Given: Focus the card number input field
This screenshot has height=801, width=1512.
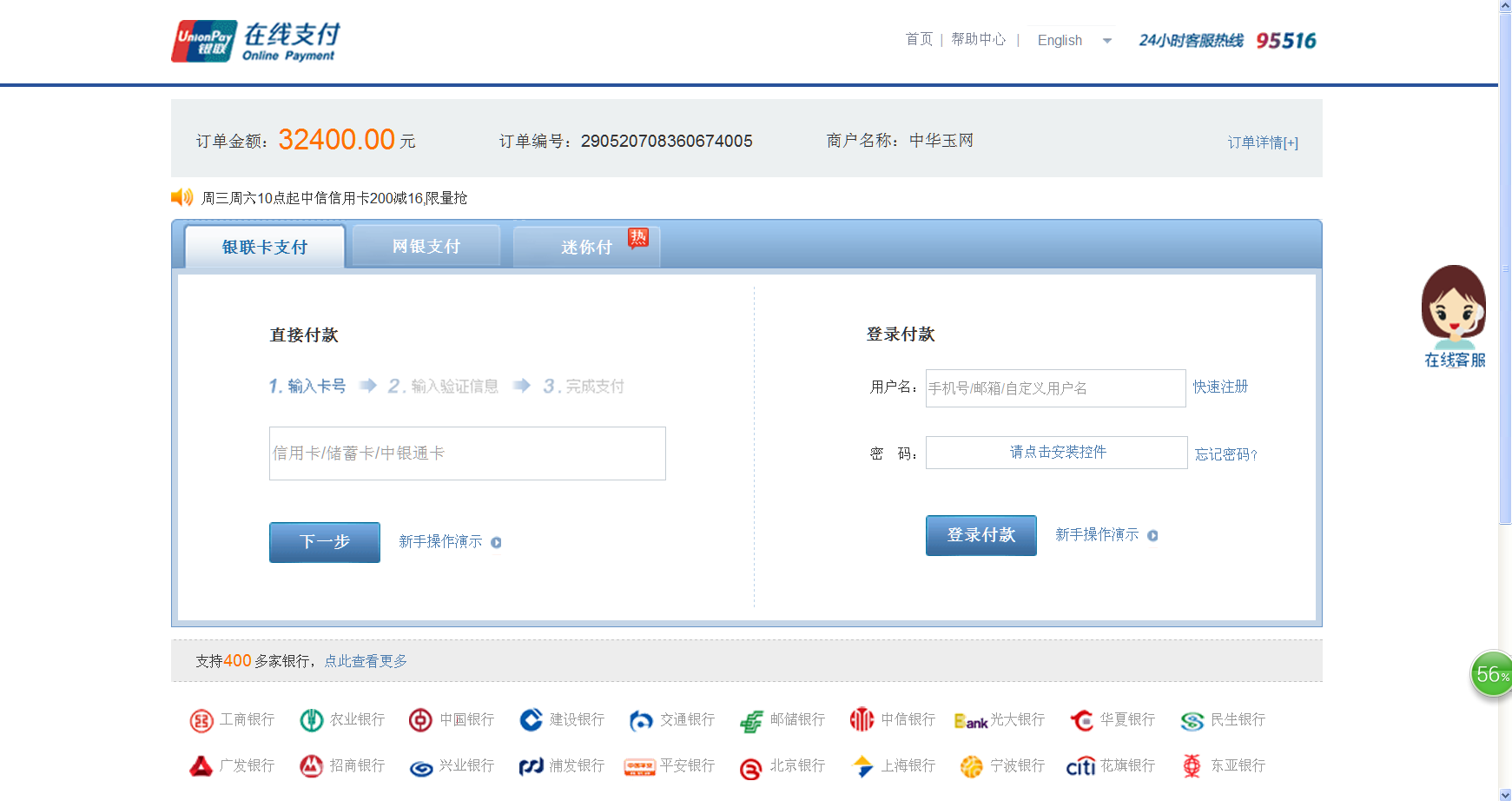Looking at the screenshot, I should [467, 453].
